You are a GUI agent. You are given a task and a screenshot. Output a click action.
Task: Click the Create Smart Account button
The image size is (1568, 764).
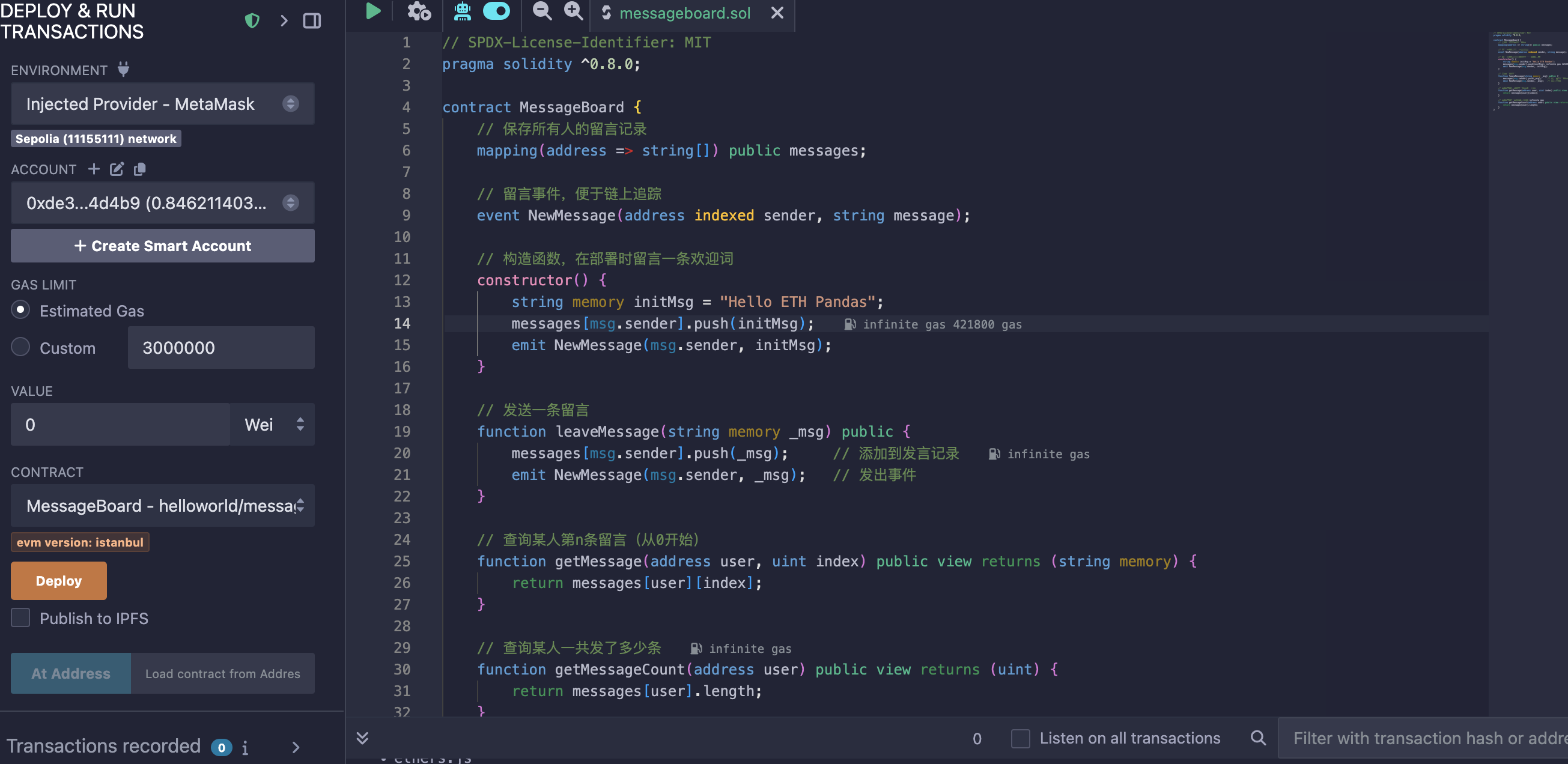163,246
